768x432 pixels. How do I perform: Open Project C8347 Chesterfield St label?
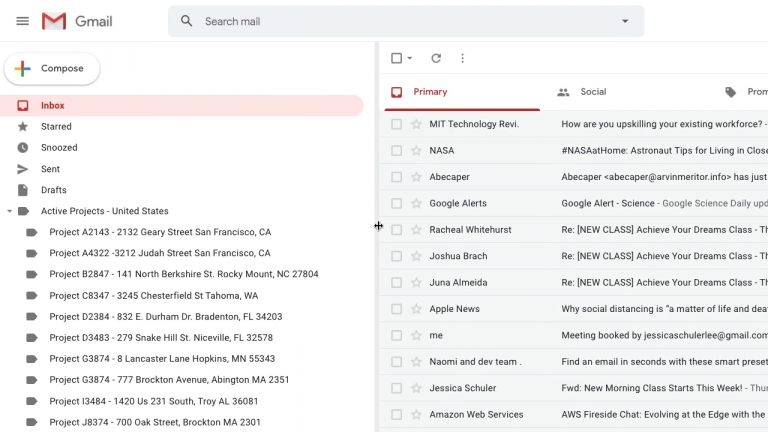(154, 296)
